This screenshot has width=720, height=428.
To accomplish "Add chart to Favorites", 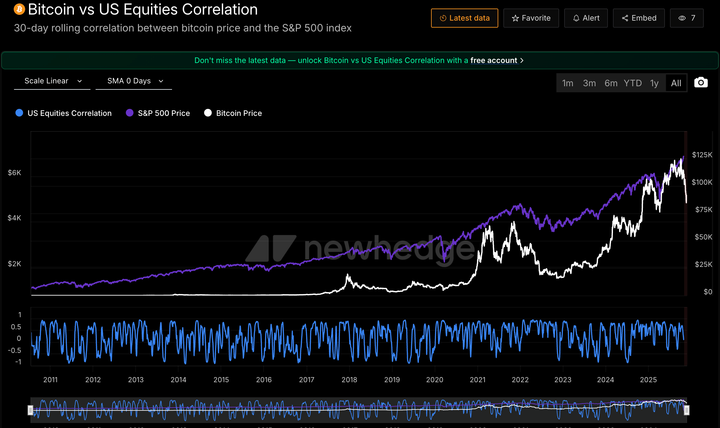I will coord(531,18).
